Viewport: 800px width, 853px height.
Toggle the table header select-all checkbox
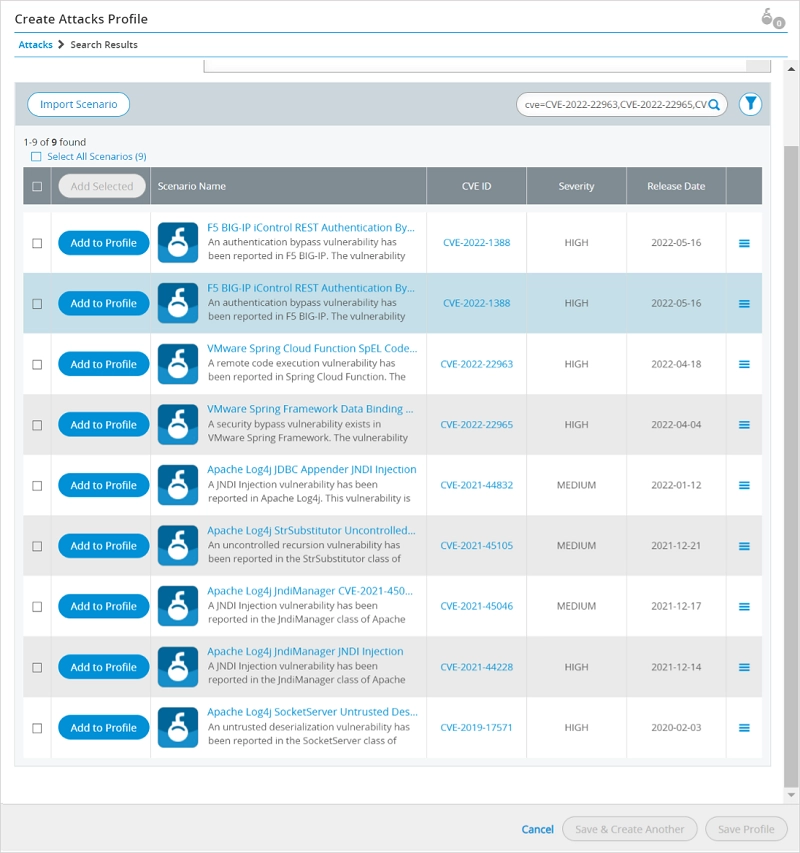38,186
